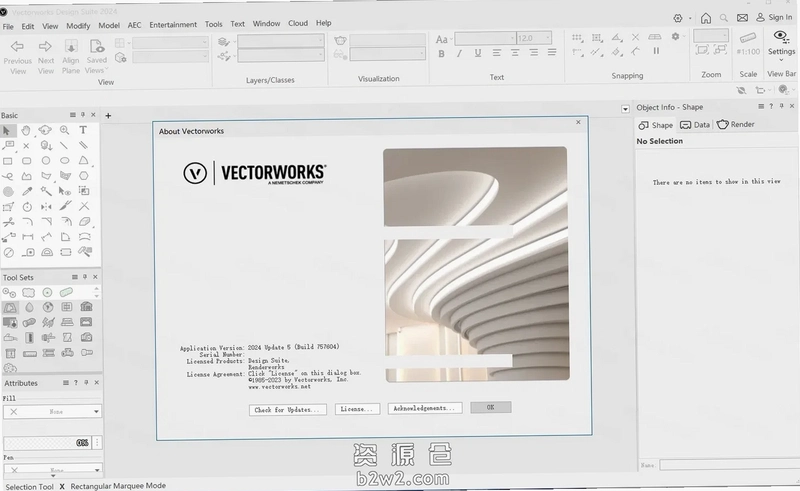Open the Tool Sets palette options menu
This screenshot has width=800, height=491.
coord(75,277)
